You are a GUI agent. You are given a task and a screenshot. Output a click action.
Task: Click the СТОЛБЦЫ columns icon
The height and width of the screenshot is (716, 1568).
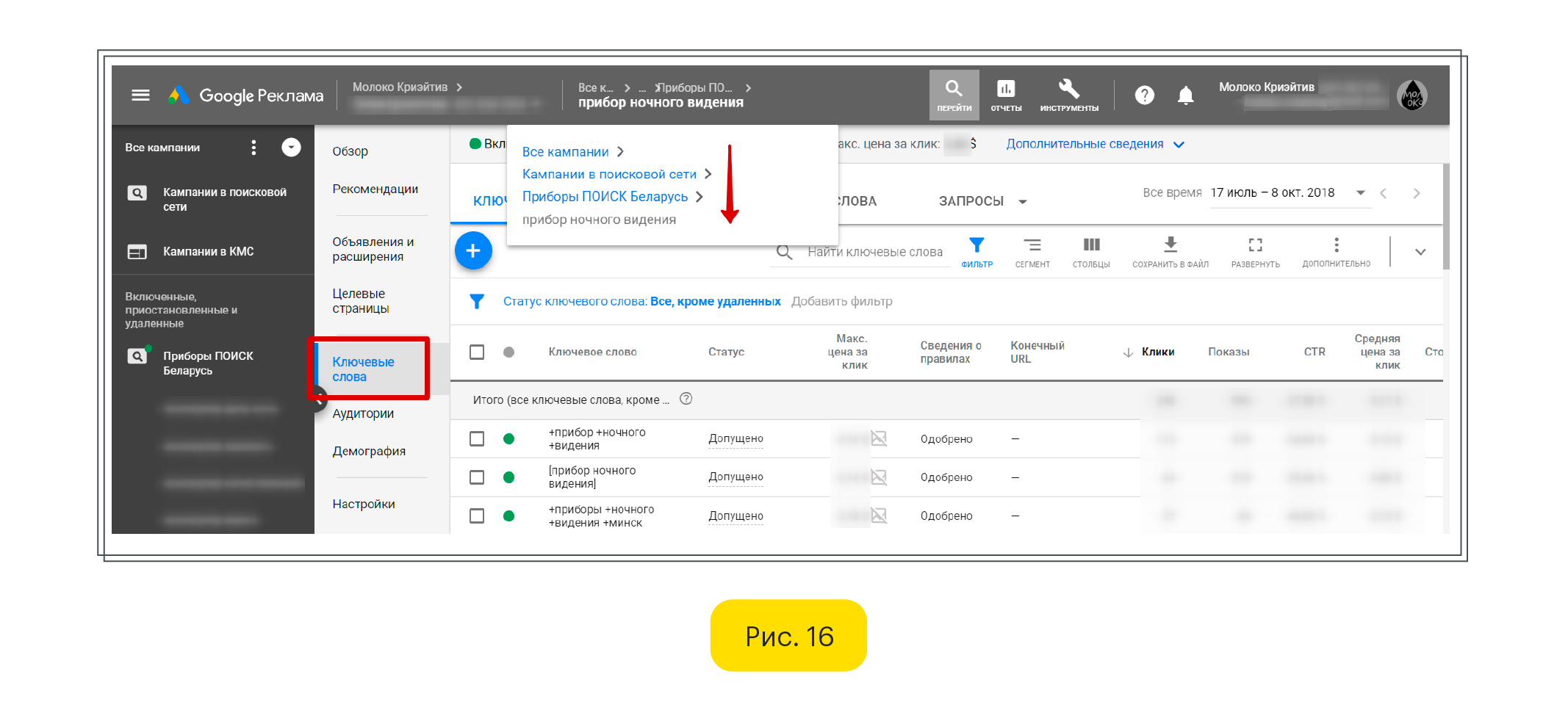[x=1091, y=251]
